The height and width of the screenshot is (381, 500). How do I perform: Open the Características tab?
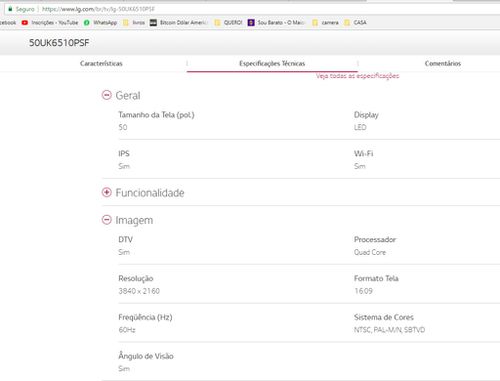(101, 63)
